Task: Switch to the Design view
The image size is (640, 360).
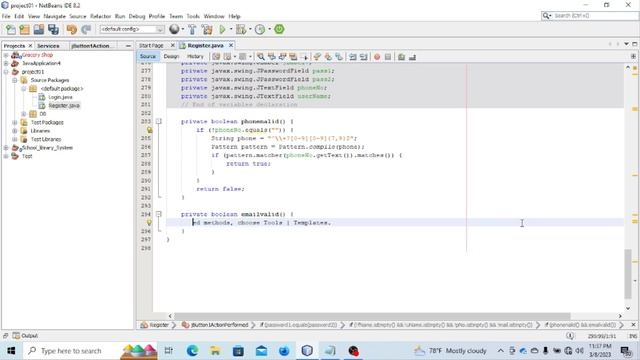Action: point(171,56)
